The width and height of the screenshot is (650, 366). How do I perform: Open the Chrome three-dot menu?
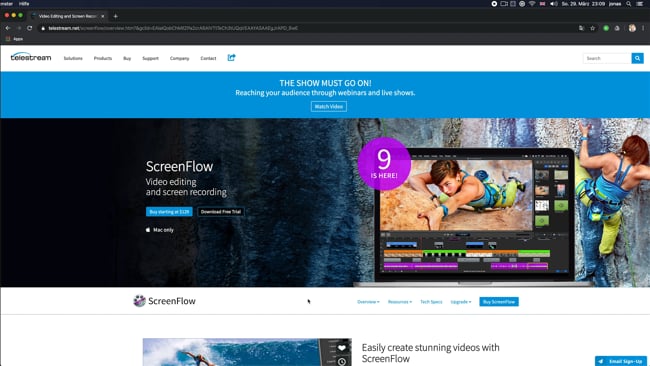tap(643, 28)
